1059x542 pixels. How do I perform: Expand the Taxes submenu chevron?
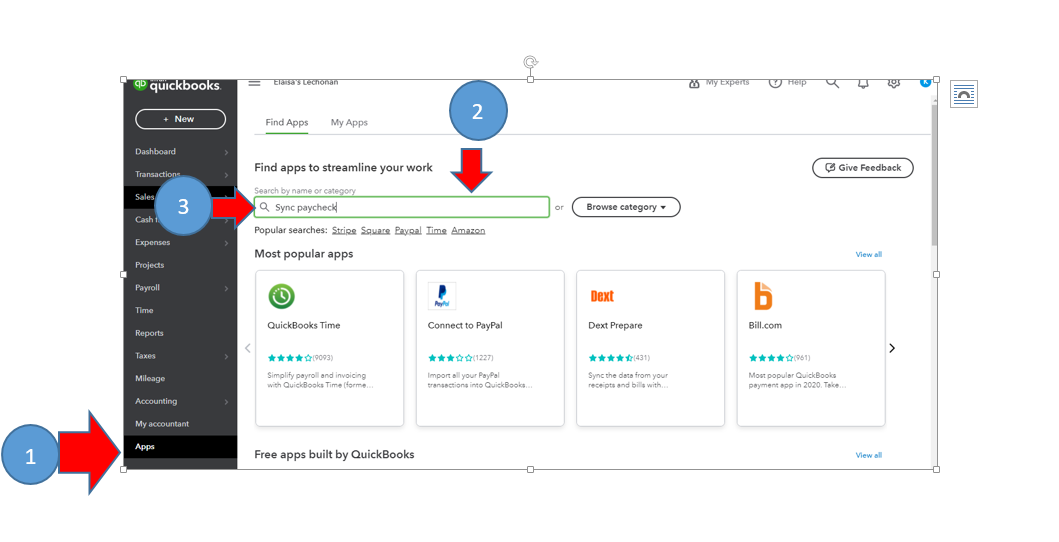tap(226, 356)
